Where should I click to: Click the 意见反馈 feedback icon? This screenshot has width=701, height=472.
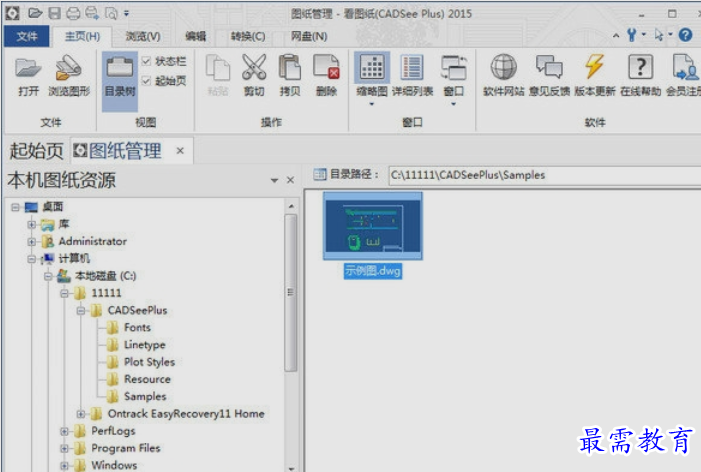[549, 67]
